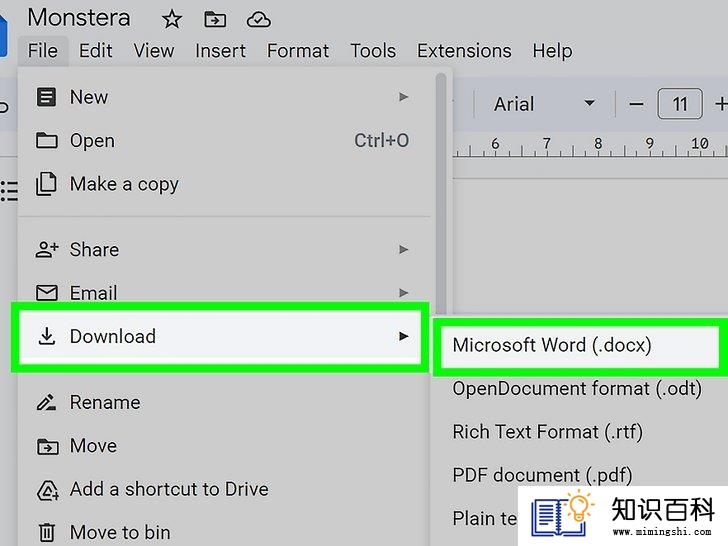Expand the Download submenu arrow

(403, 336)
